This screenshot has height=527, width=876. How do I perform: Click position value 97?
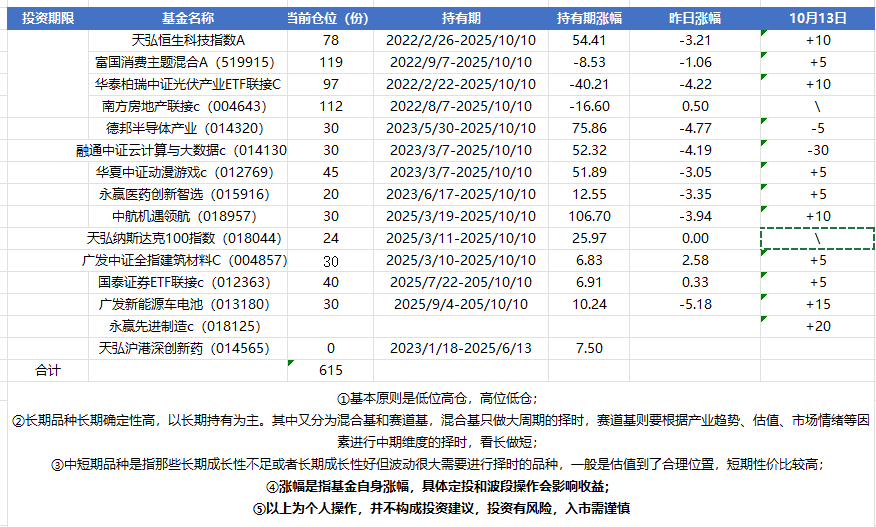pyautogui.click(x=330, y=84)
